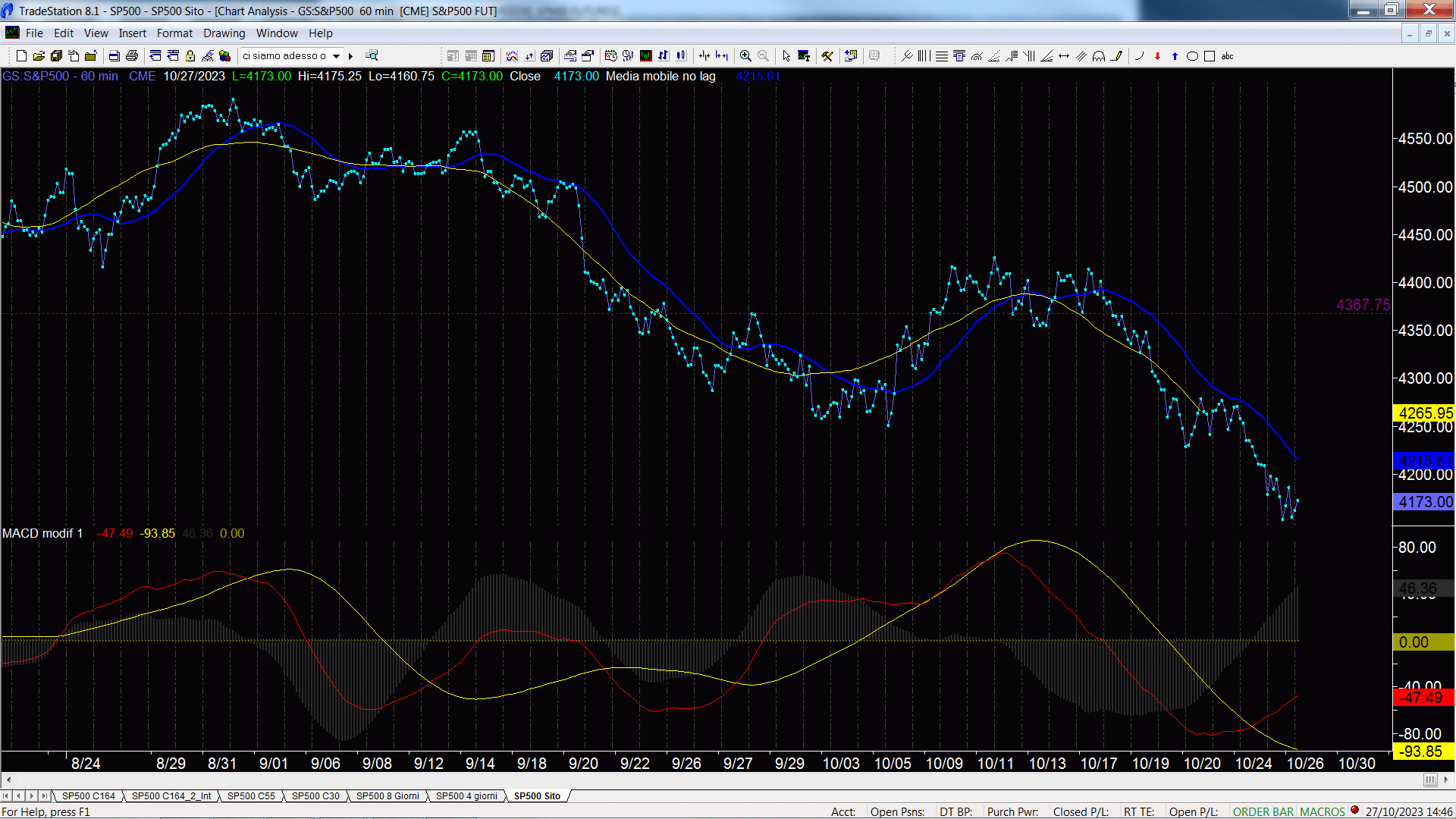Screen dimensions: 1456x819
Task: Click the arrow next to workspace combo
Action: tap(350, 56)
